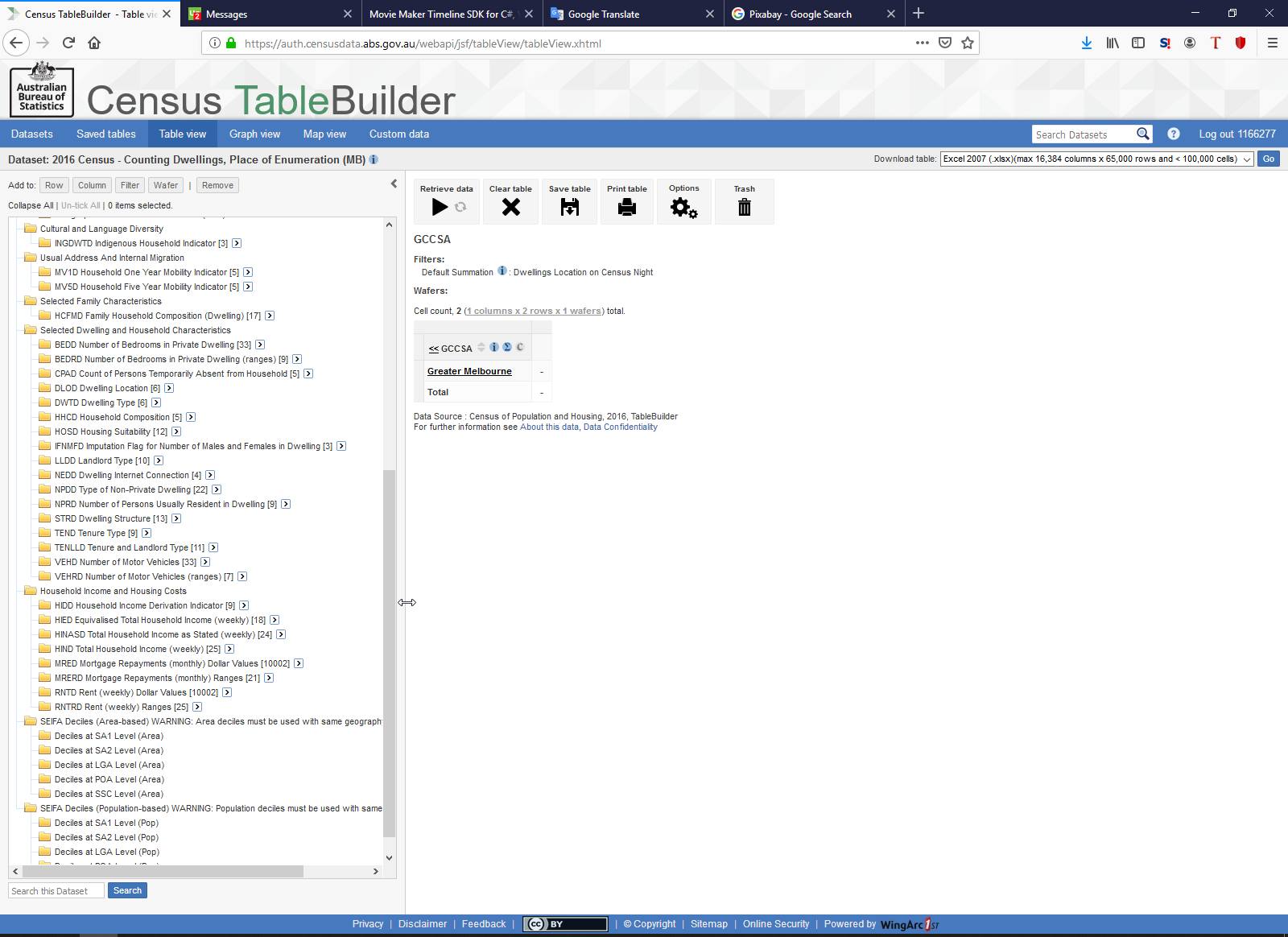Switch to Graph view tab
Image resolution: width=1288 pixels, height=937 pixels.
pyautogui.click(x=254, y=134)
